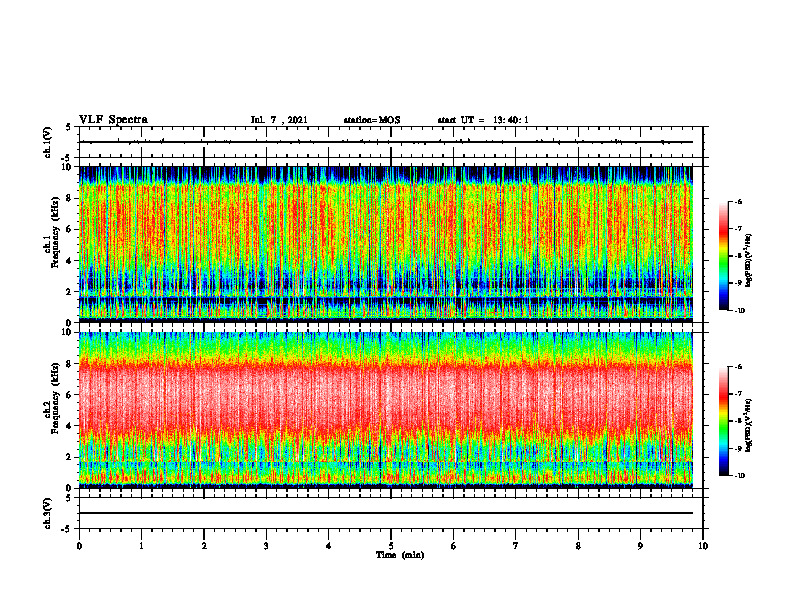
Task: Click the "8" kHz tick of ch.2 panel
Action: coord(70,364)
